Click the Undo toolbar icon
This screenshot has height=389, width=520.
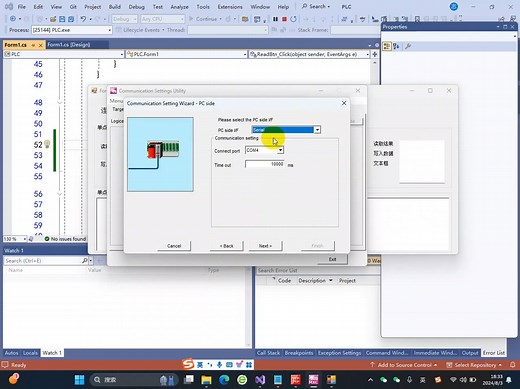point(83,19)
